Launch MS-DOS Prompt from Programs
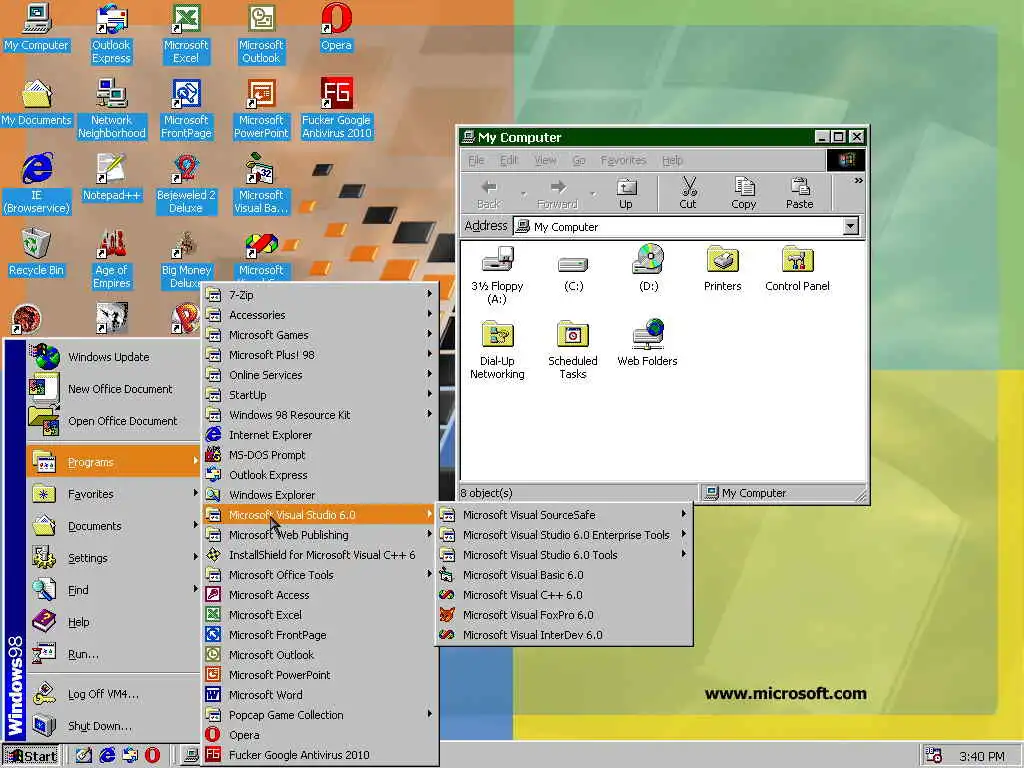1024x768 pixels. click(320, 455)
